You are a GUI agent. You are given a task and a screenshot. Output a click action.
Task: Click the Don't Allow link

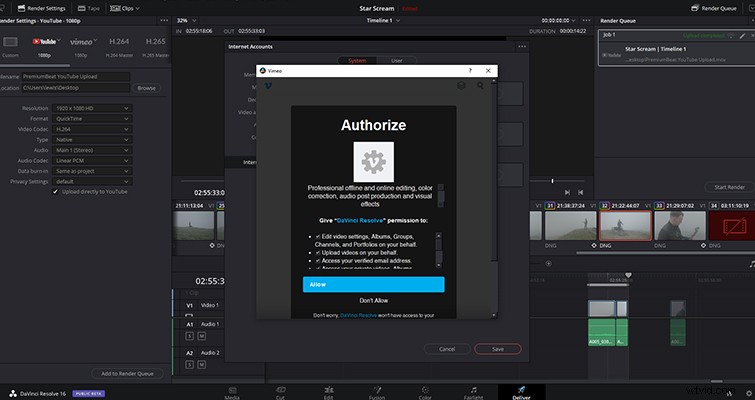click(x=374, y=300)
